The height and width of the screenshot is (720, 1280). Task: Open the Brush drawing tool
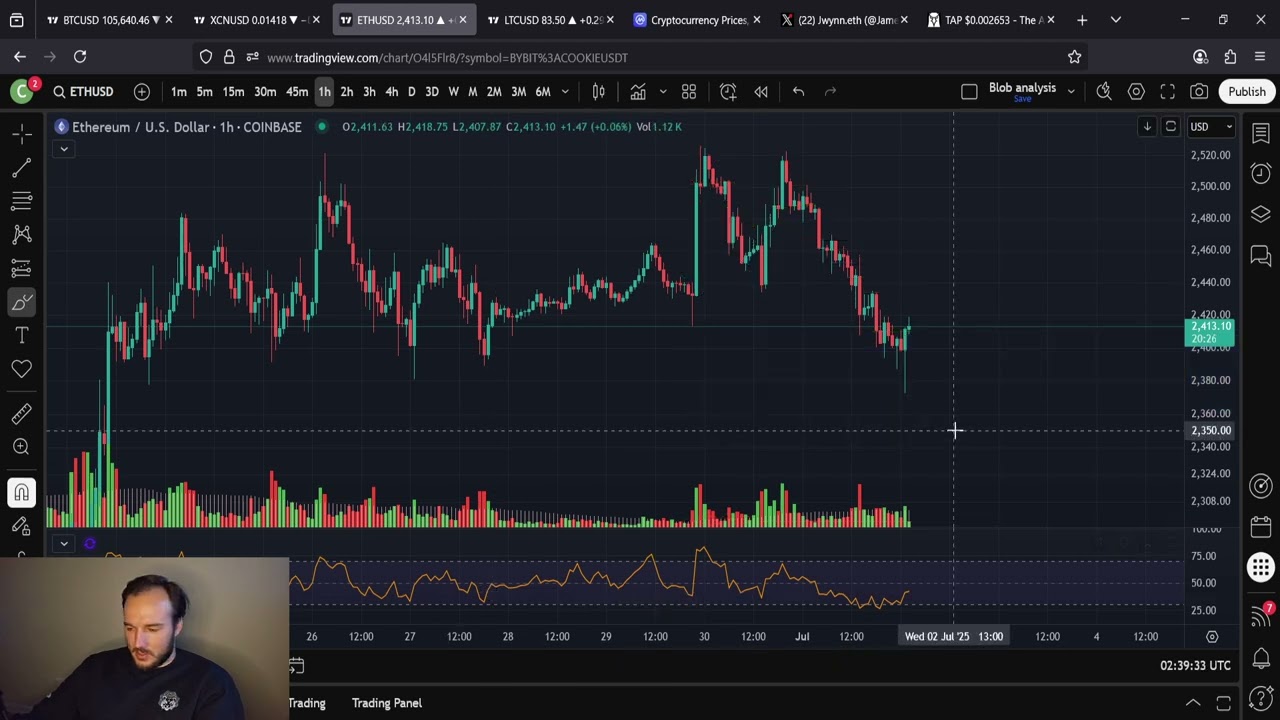[21, 302]
